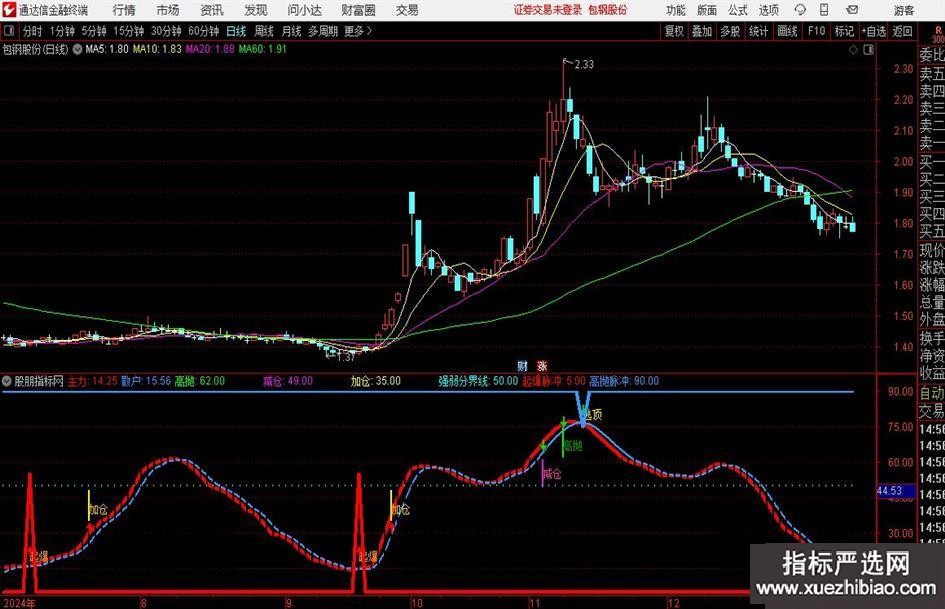Click the 加仓: 35.00 indicator value
The image size is (945, 609).
coord(375,381)
